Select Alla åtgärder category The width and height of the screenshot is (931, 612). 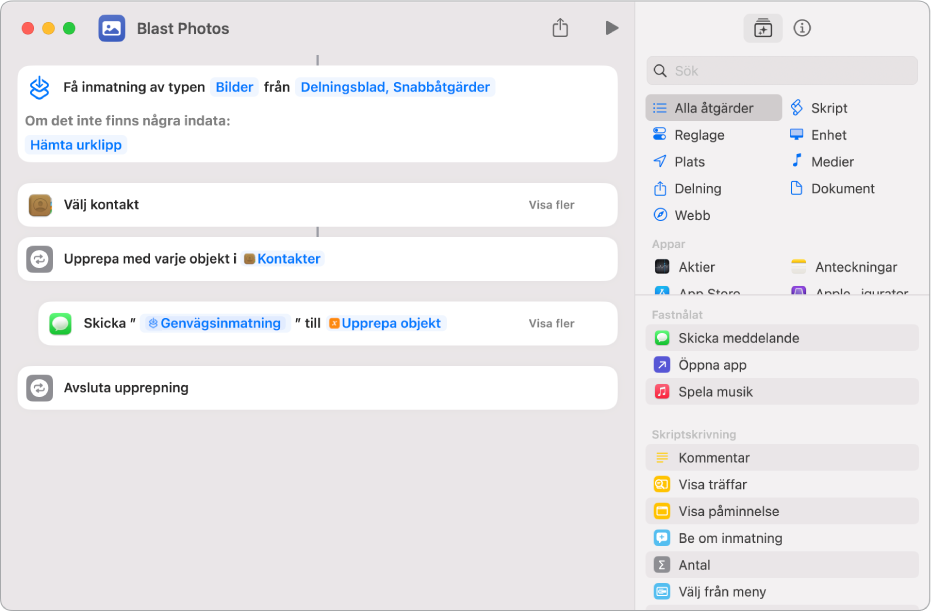tap(713, 108)
